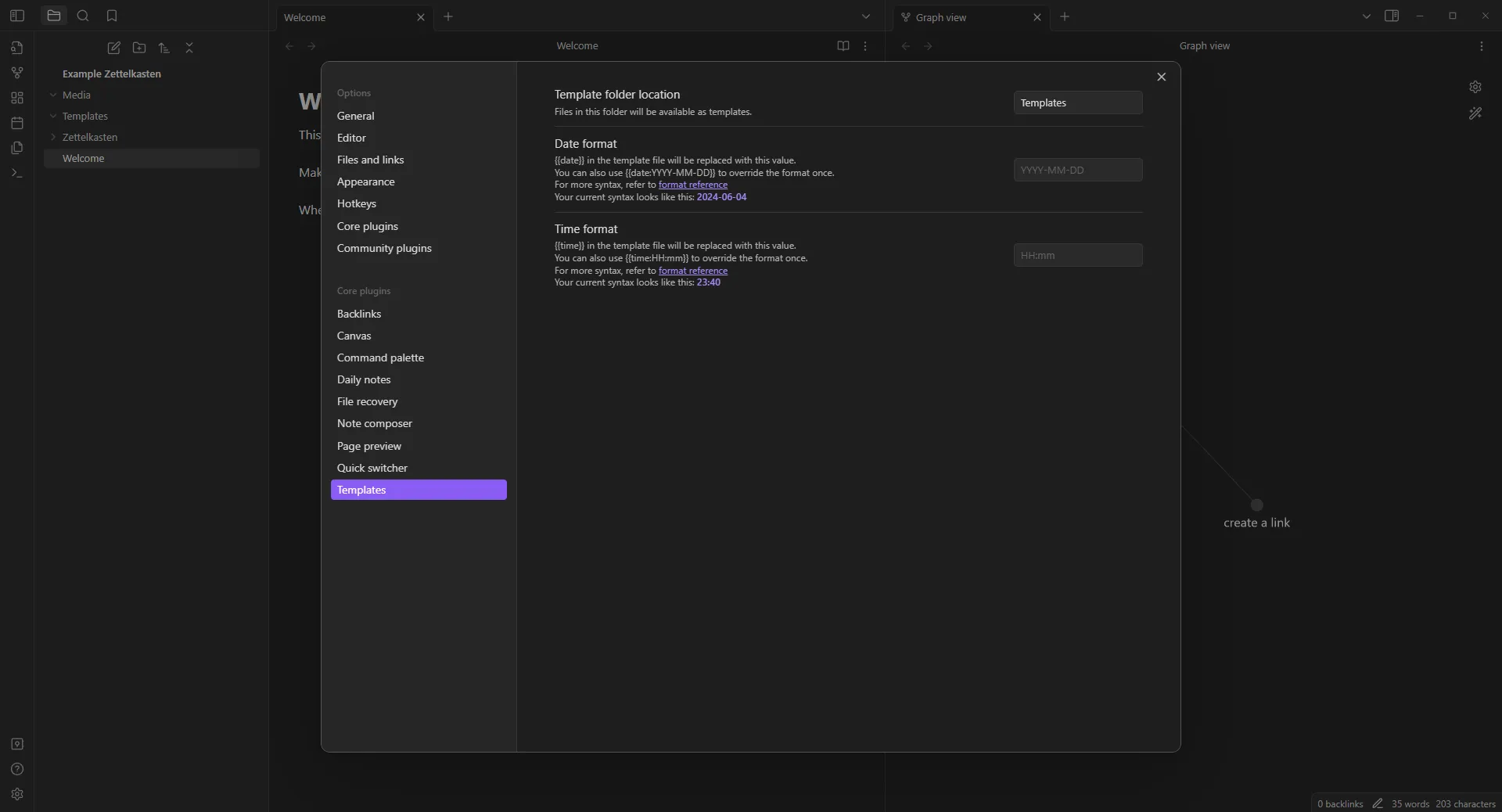Viewport: 1502px width, 812px height.
Task: Open Community plugins settings section
Action: coord(419,248)
